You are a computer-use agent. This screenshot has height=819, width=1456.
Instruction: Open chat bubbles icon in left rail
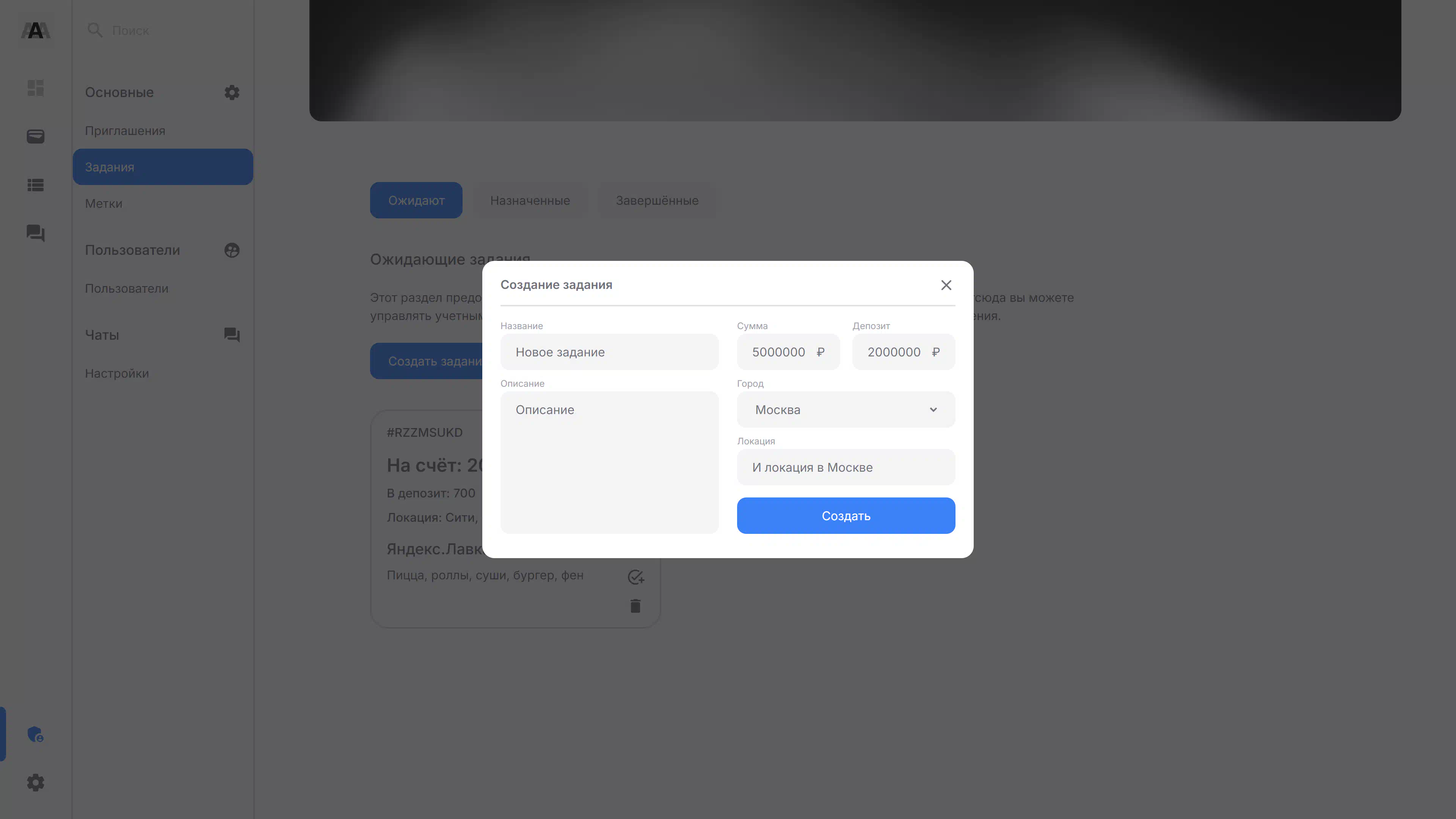[x=36, y=233]
